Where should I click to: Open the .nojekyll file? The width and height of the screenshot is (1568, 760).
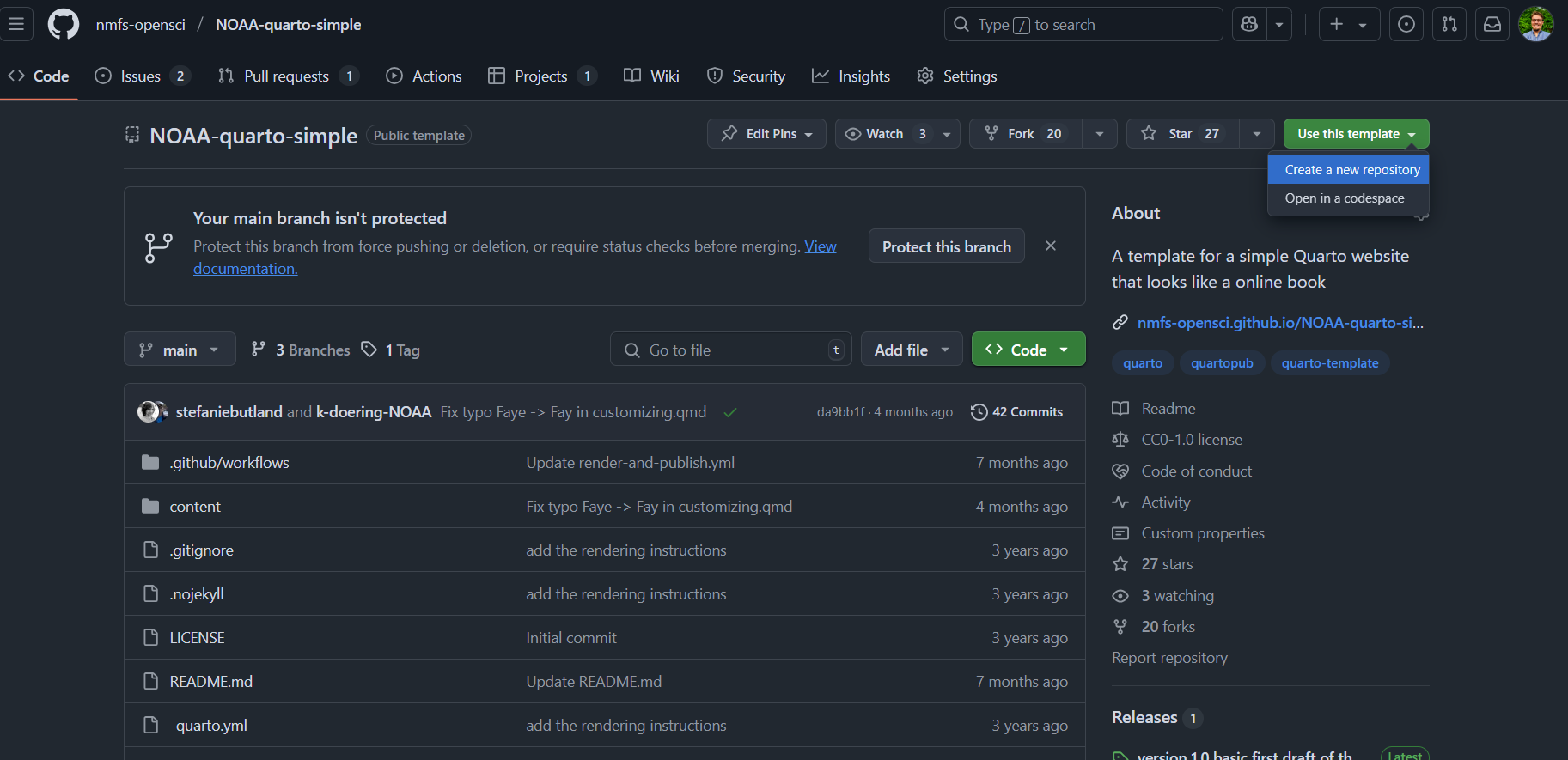tap(197, 594)
